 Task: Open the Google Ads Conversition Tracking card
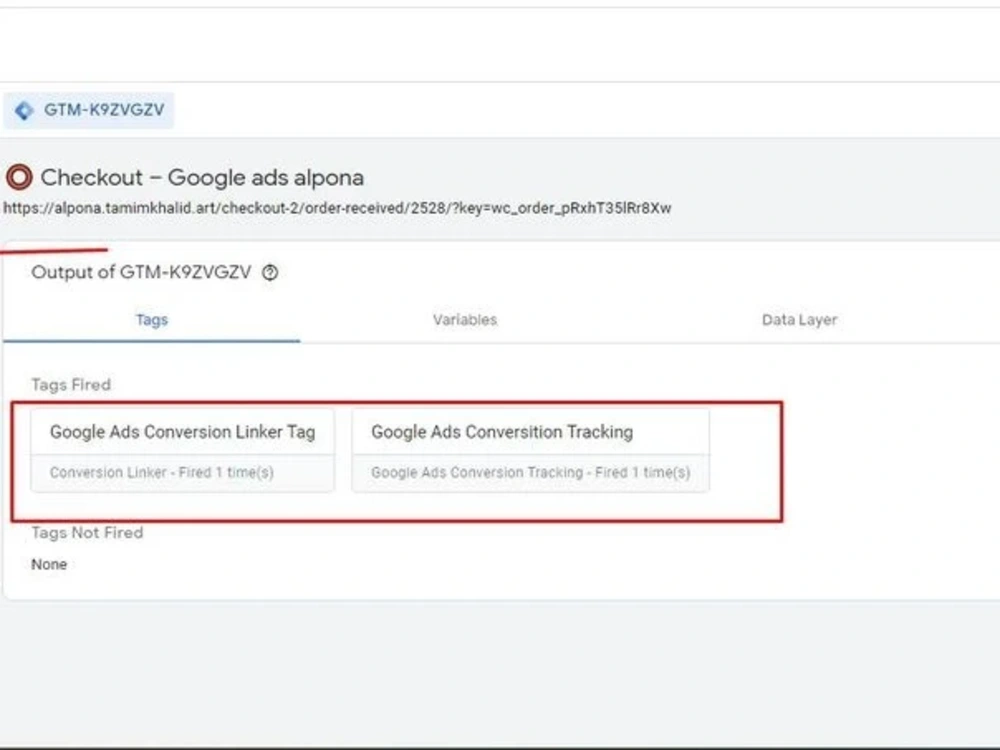click(531, 450)
